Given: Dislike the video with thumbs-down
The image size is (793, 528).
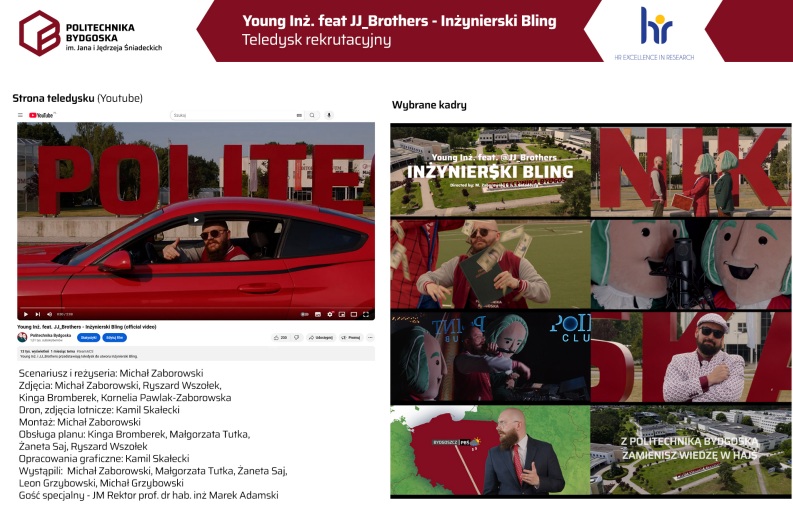Looking at the screenshot, I should point(298,338).
